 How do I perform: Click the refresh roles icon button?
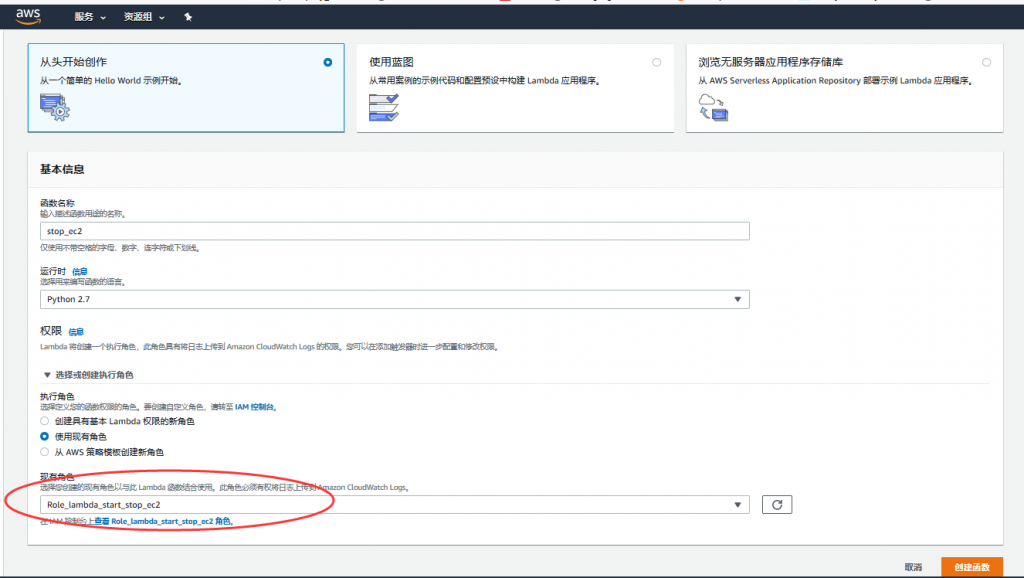coord(777,505)
